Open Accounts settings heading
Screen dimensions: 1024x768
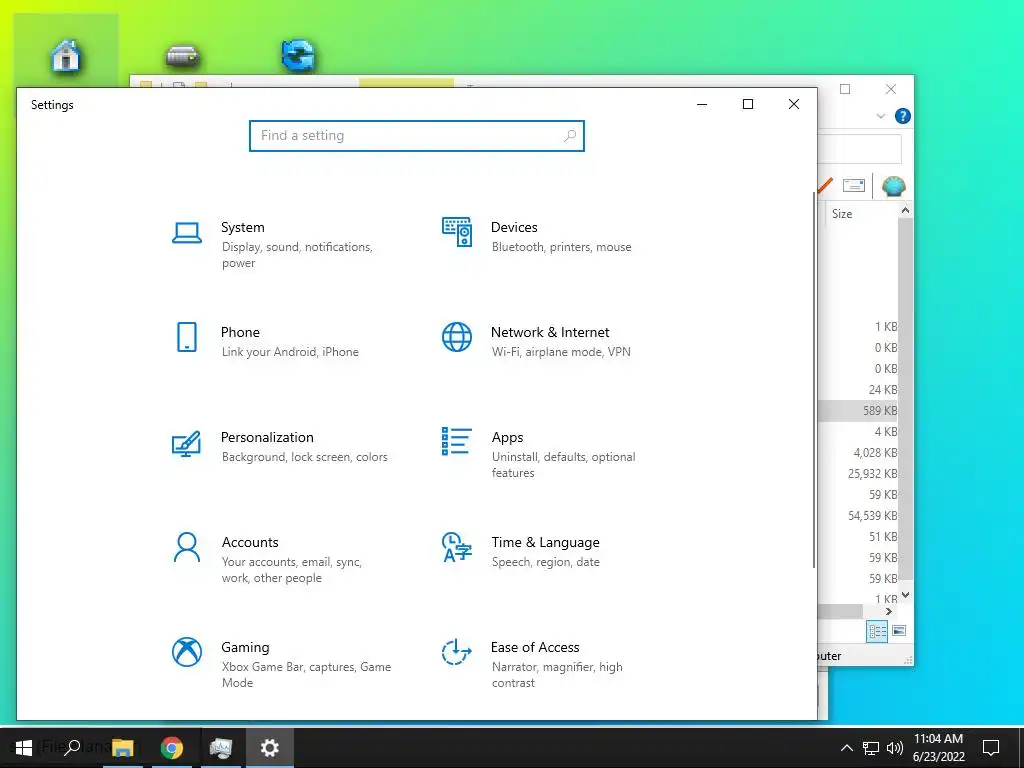250,543
